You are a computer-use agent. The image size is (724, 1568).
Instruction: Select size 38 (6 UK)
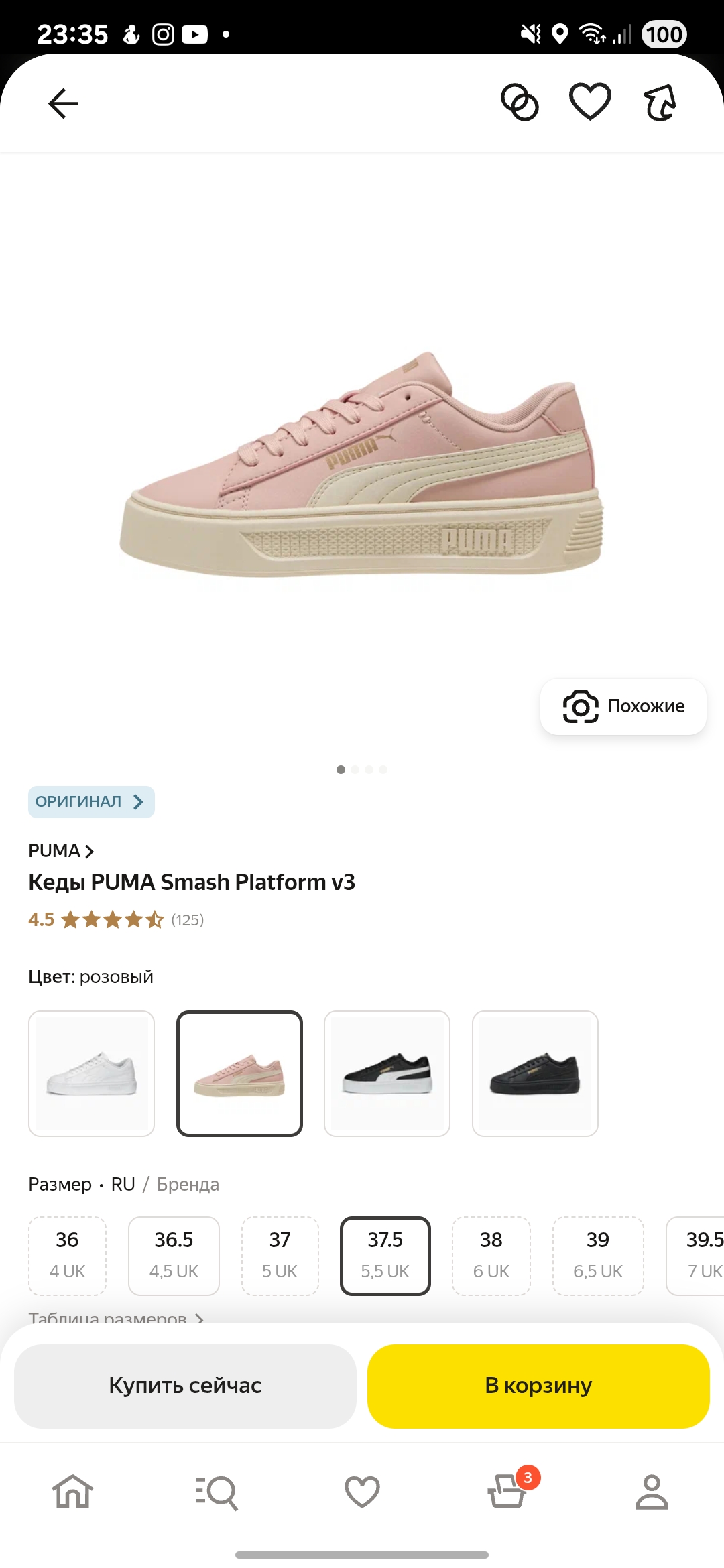point(491,1256)
